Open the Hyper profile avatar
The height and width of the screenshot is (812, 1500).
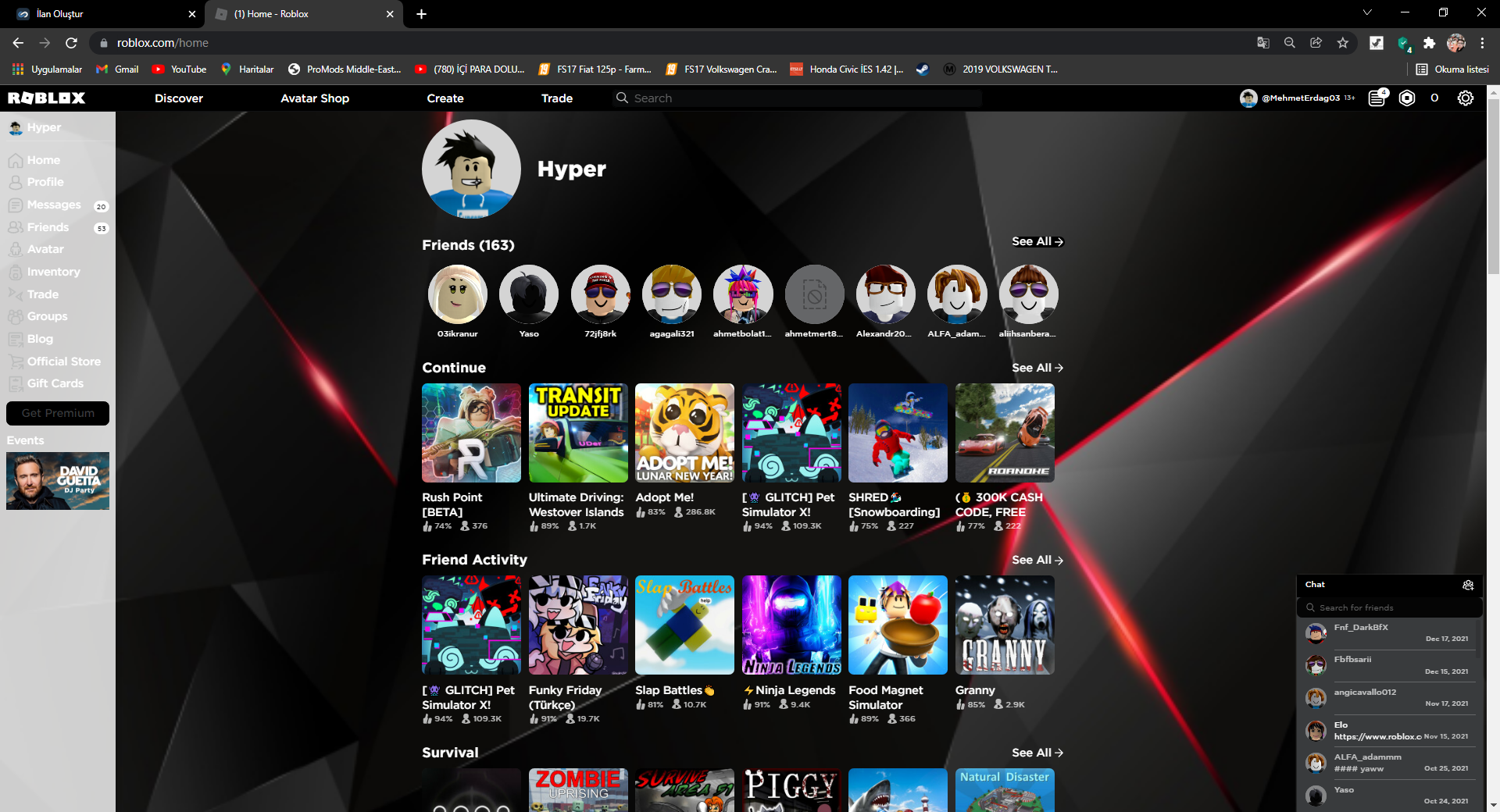471,169
